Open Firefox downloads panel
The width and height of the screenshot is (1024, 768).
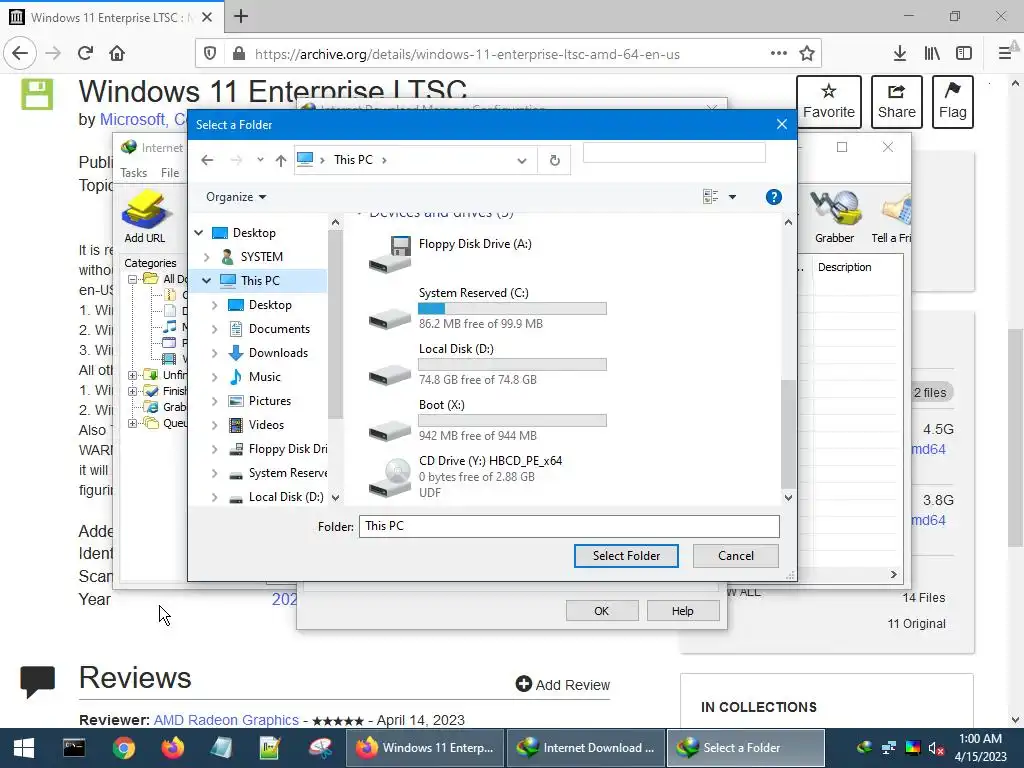[x=900, y=54]
